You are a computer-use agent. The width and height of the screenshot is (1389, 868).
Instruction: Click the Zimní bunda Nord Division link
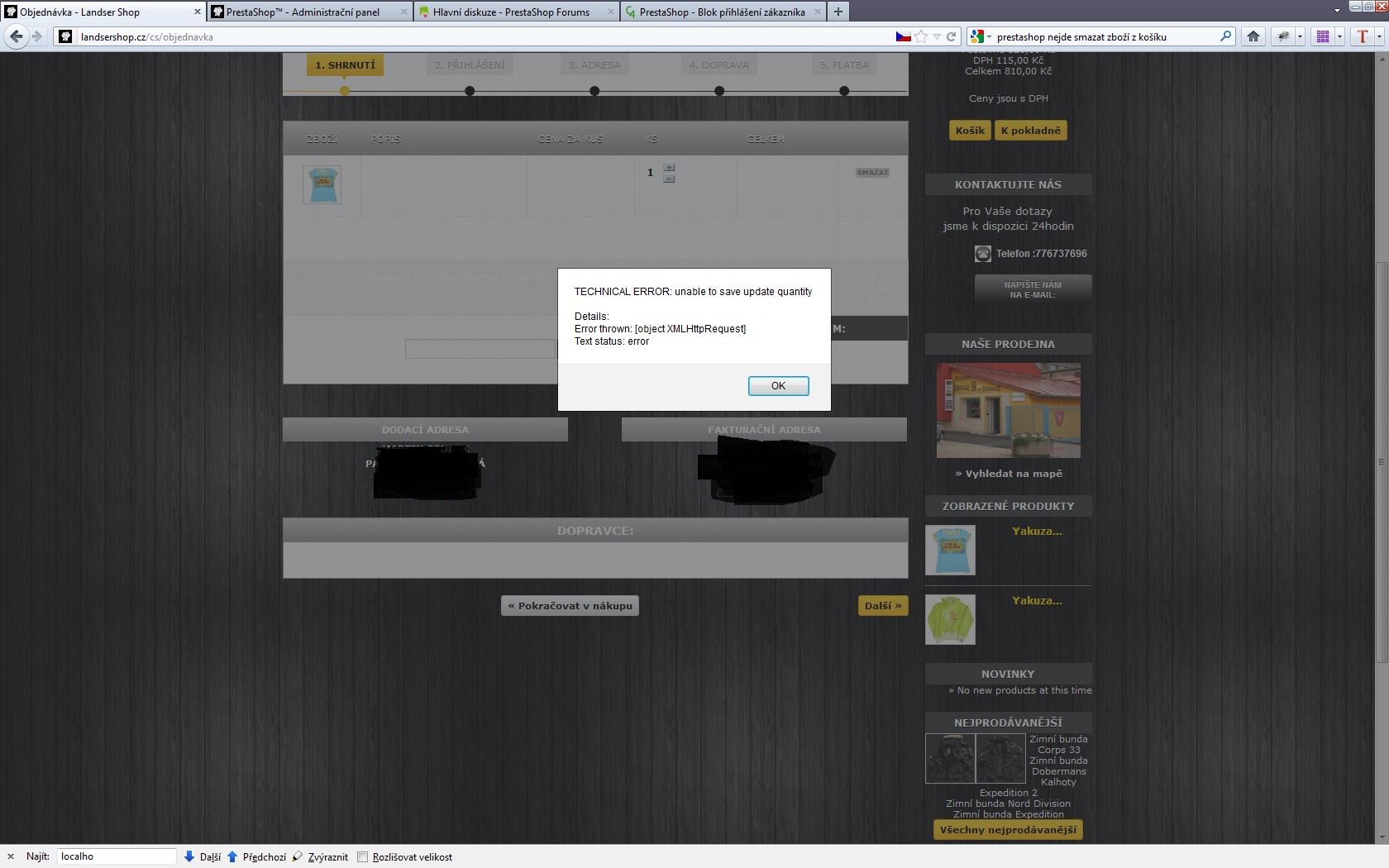[1008, 804]
